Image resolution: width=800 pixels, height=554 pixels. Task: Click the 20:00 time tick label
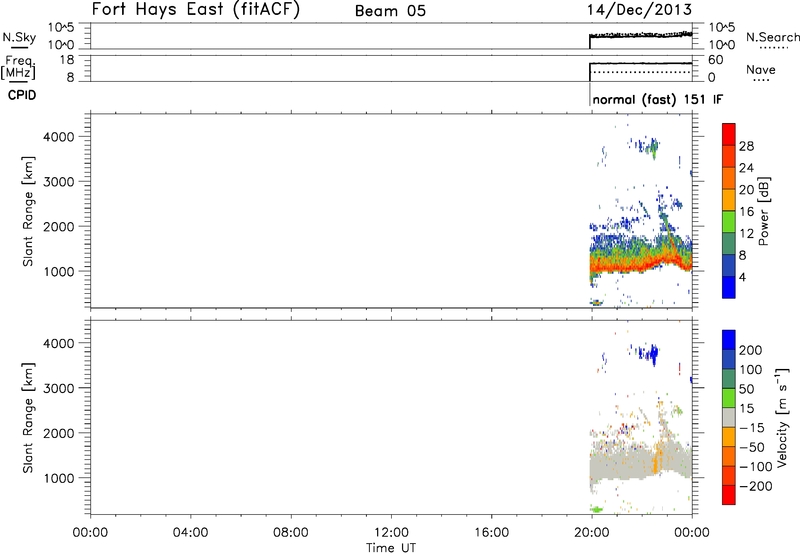click(x=592, y=533)
